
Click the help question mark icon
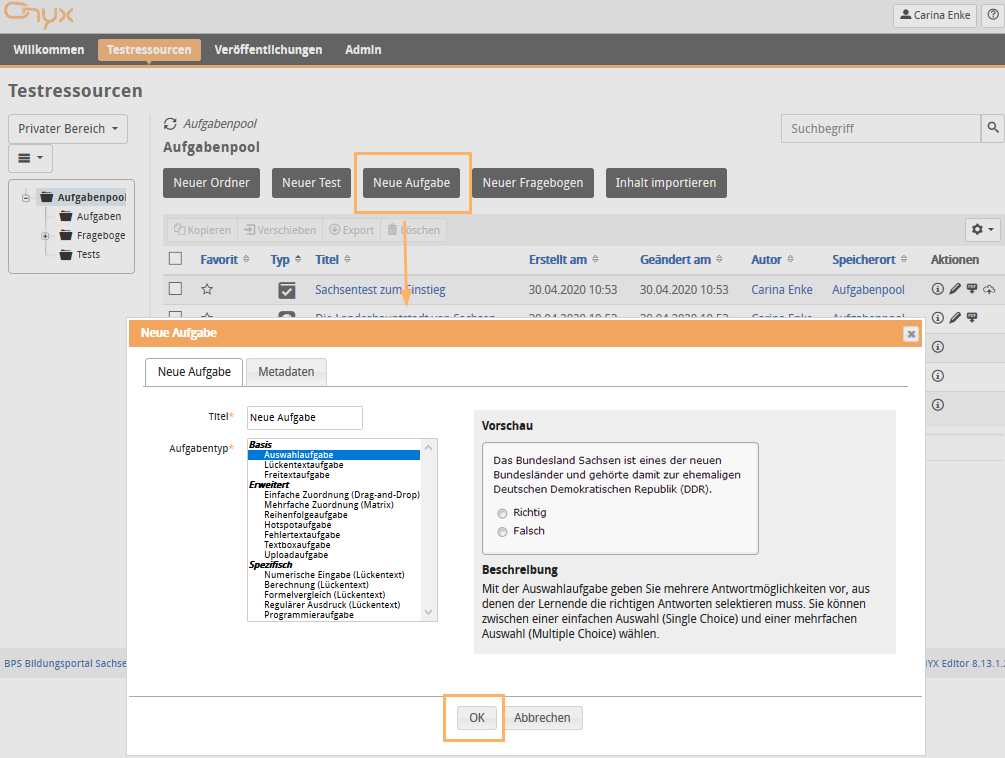tap(992, 16)
